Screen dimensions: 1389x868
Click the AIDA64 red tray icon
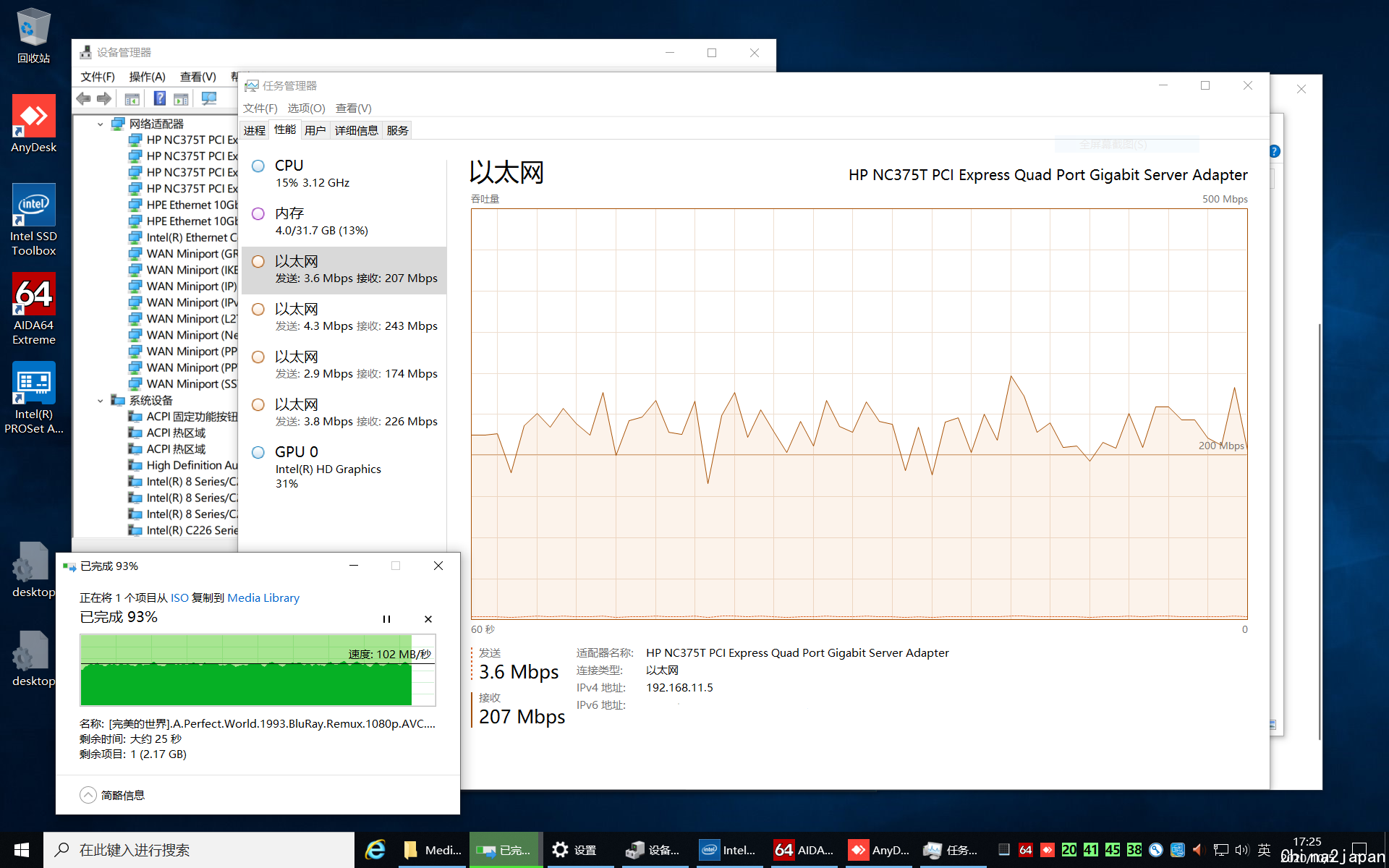point(1025,850)
